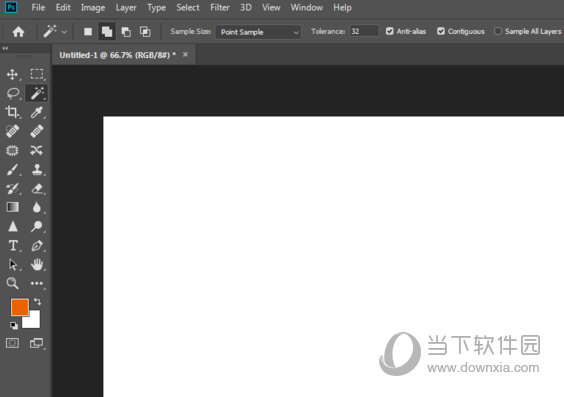This screenshot has width=564, height=397.
Task: Click the orange foreground color swatch
Action: tap(20, 307)
